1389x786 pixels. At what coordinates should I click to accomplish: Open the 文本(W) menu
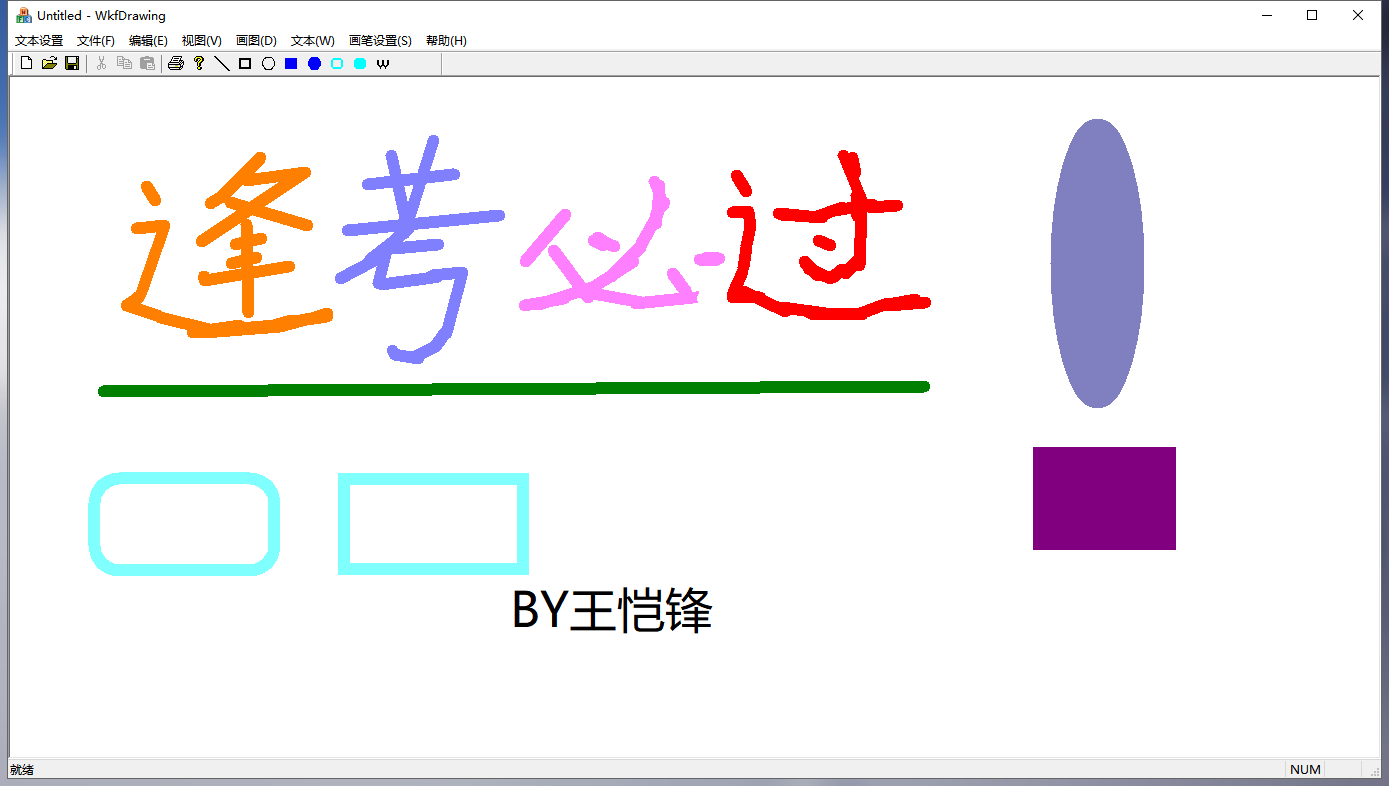pos(313,41)
